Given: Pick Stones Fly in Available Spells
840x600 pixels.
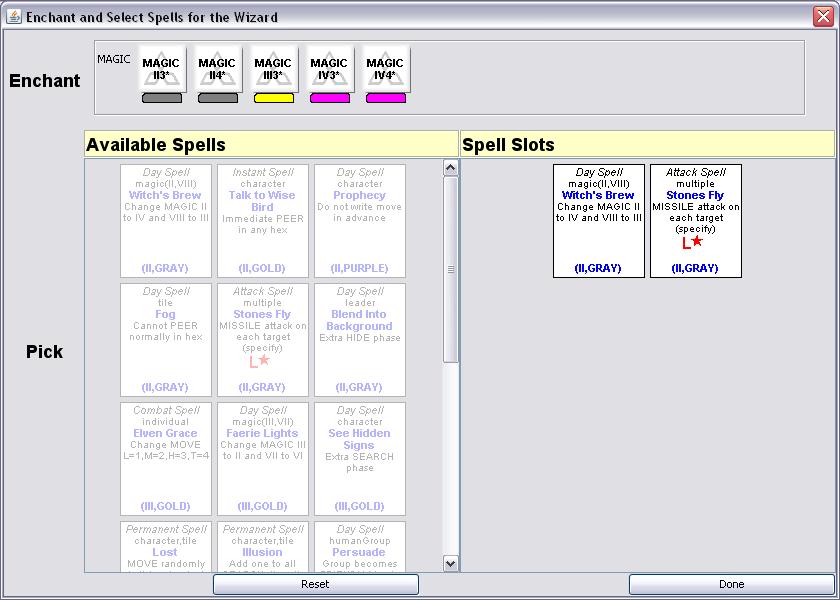Looking at the screenshot, I should coord(262,340).
